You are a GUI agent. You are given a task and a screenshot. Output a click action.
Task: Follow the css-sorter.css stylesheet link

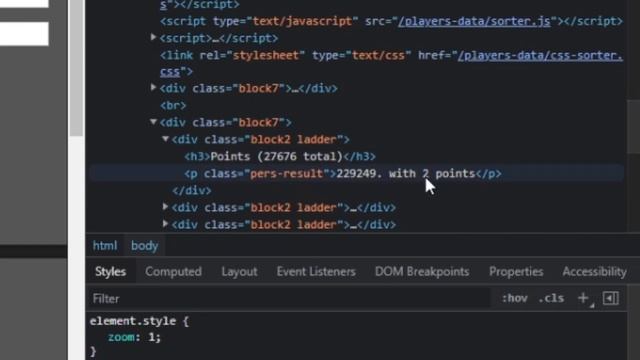tap(540, 55)
